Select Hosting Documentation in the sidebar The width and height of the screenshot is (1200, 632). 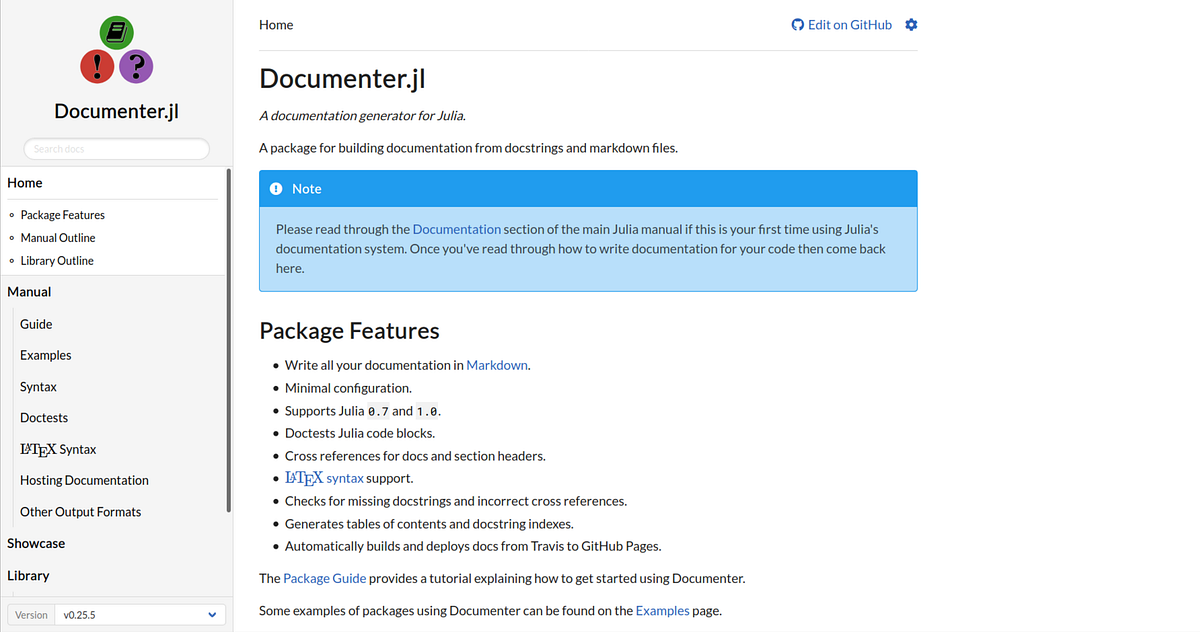pos(84,480)
